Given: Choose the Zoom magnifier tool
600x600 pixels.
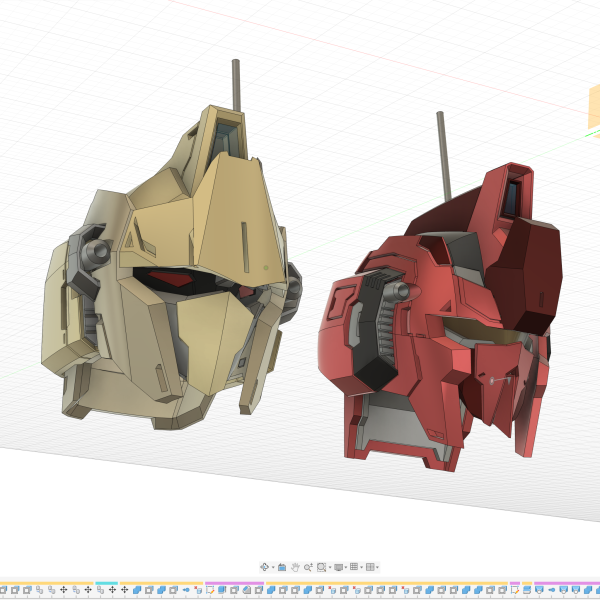Looking at the screenshot, I should tap(308, 567).
